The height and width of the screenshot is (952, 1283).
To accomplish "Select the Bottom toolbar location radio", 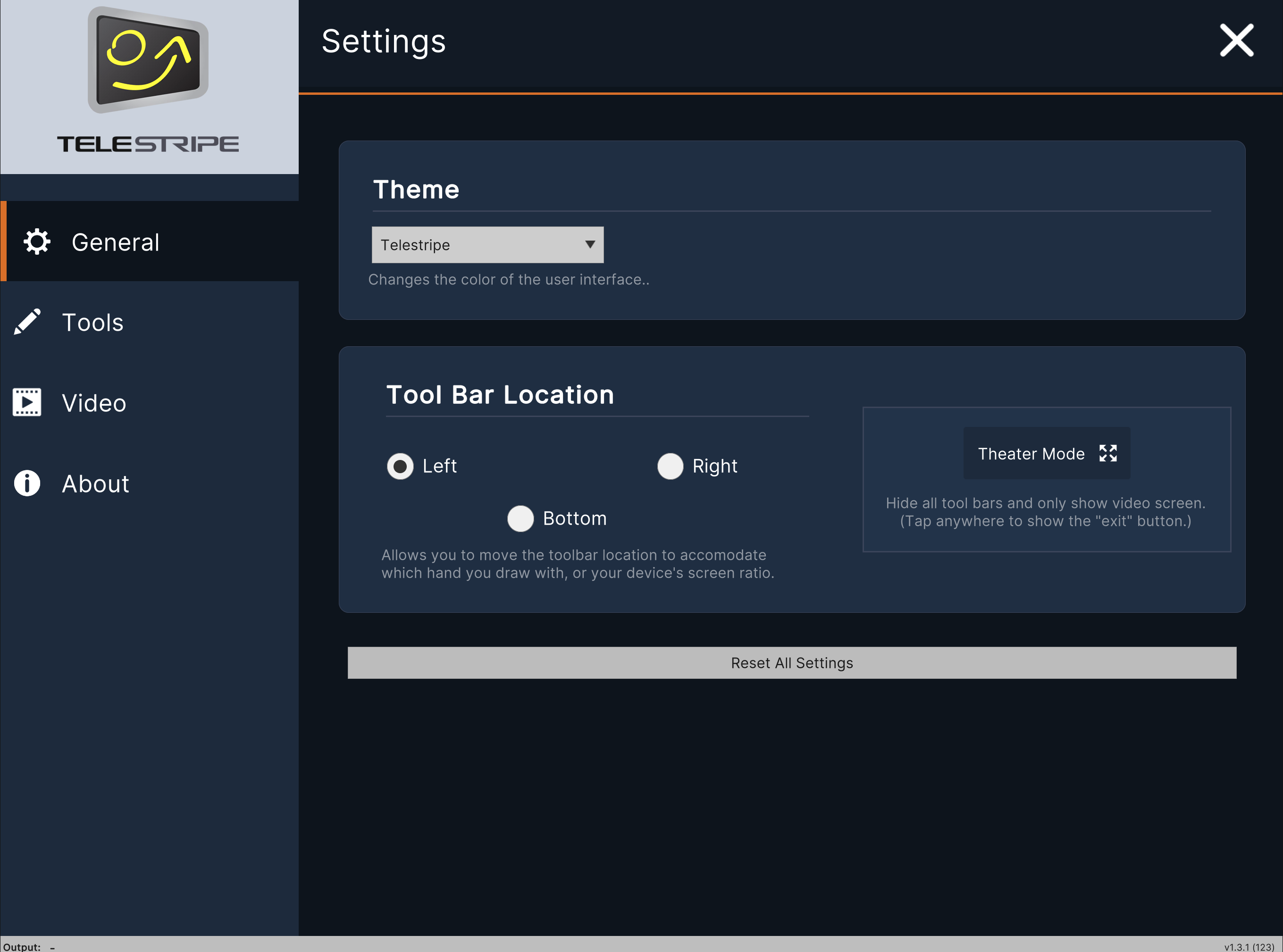I will coord(520,518).
